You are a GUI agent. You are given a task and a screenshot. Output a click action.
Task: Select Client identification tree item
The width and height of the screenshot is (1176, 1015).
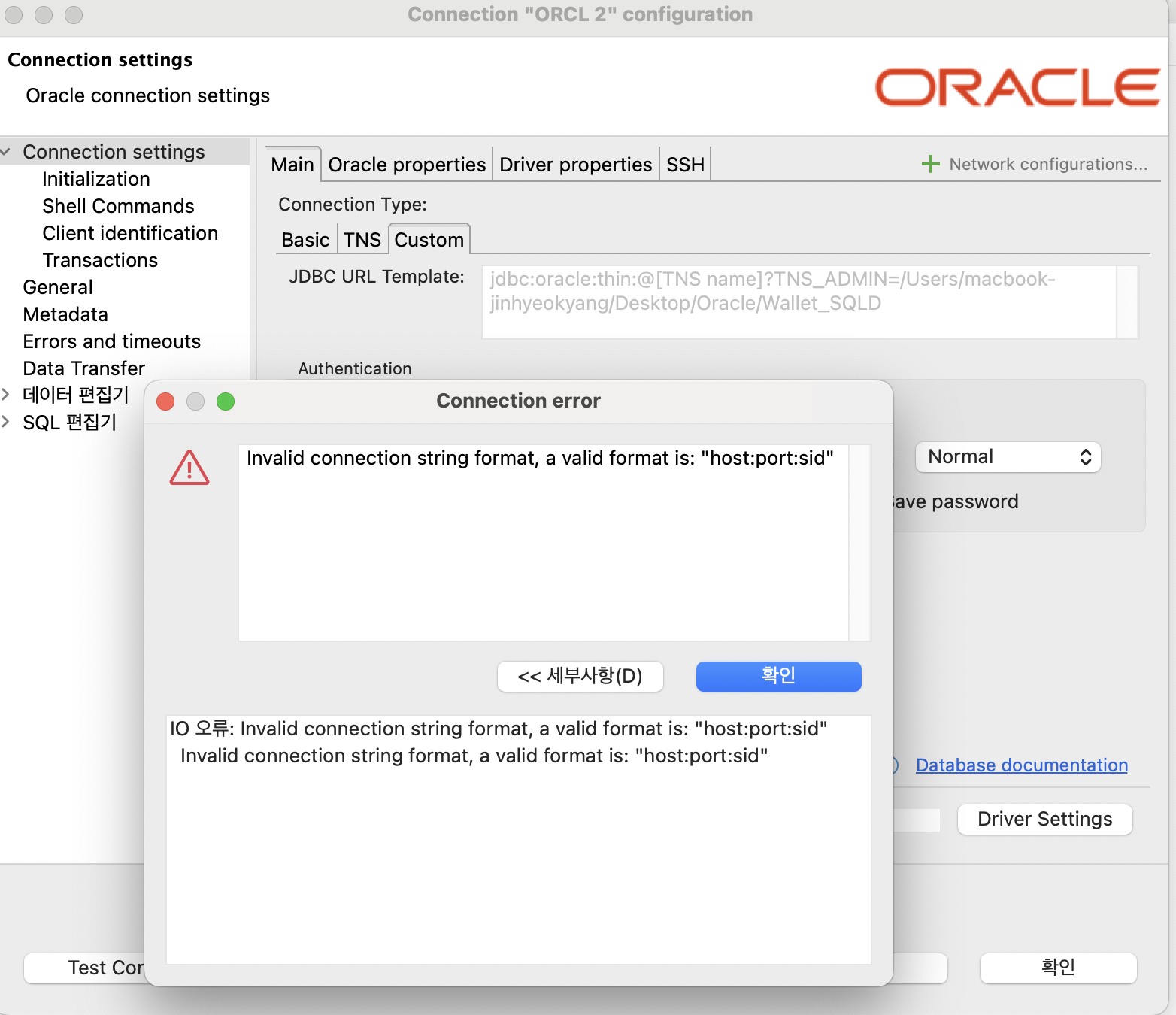coord(130,233)
